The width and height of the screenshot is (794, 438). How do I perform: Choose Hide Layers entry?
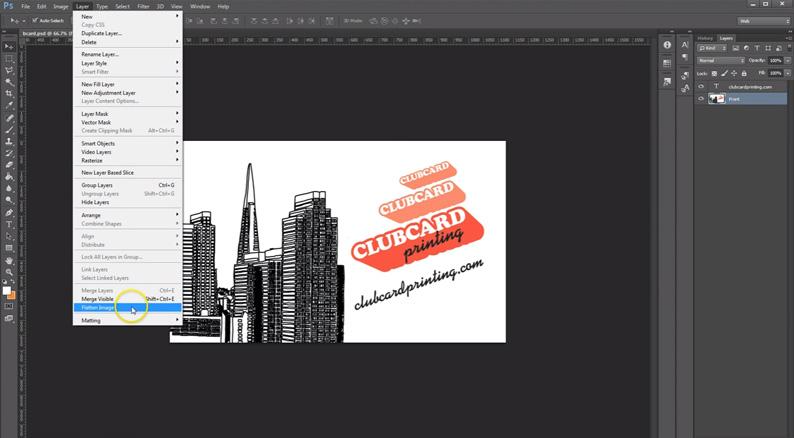point(128,202)
